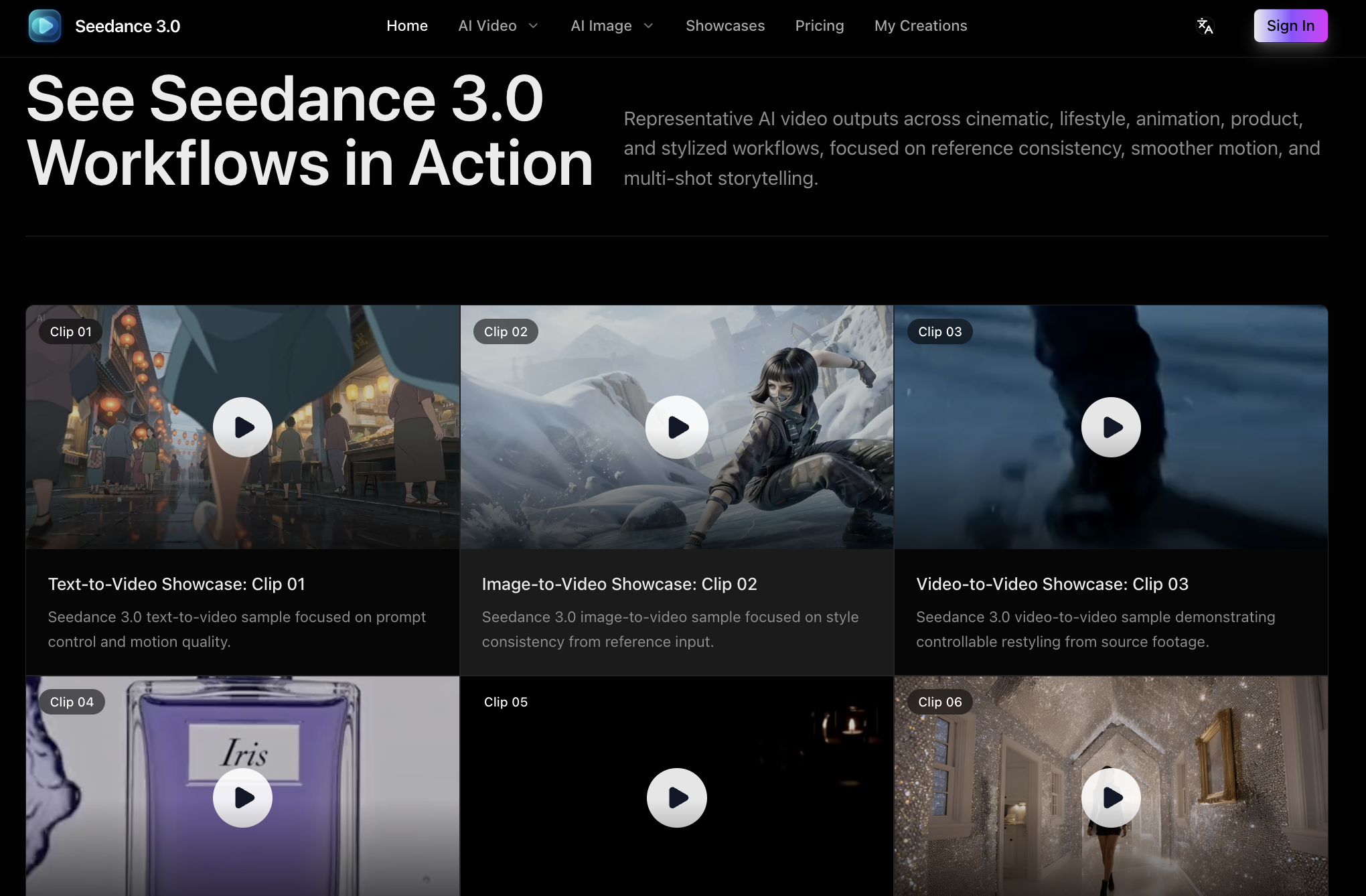Screen dimensions: 1366x896
Task: Open the AI Video menu
Action: pos(487,26)
